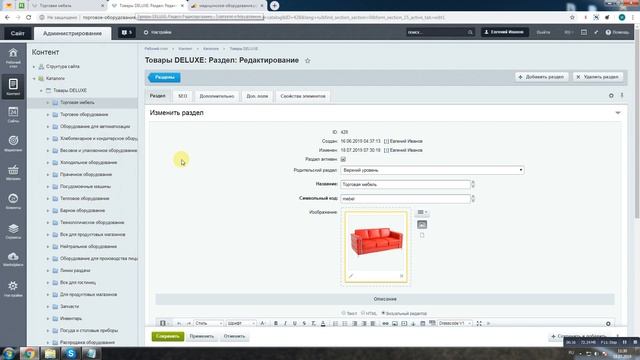Open Родительский раздел dropdown
640x360 pixels.
pyautogui.click(x=432, y=170)
